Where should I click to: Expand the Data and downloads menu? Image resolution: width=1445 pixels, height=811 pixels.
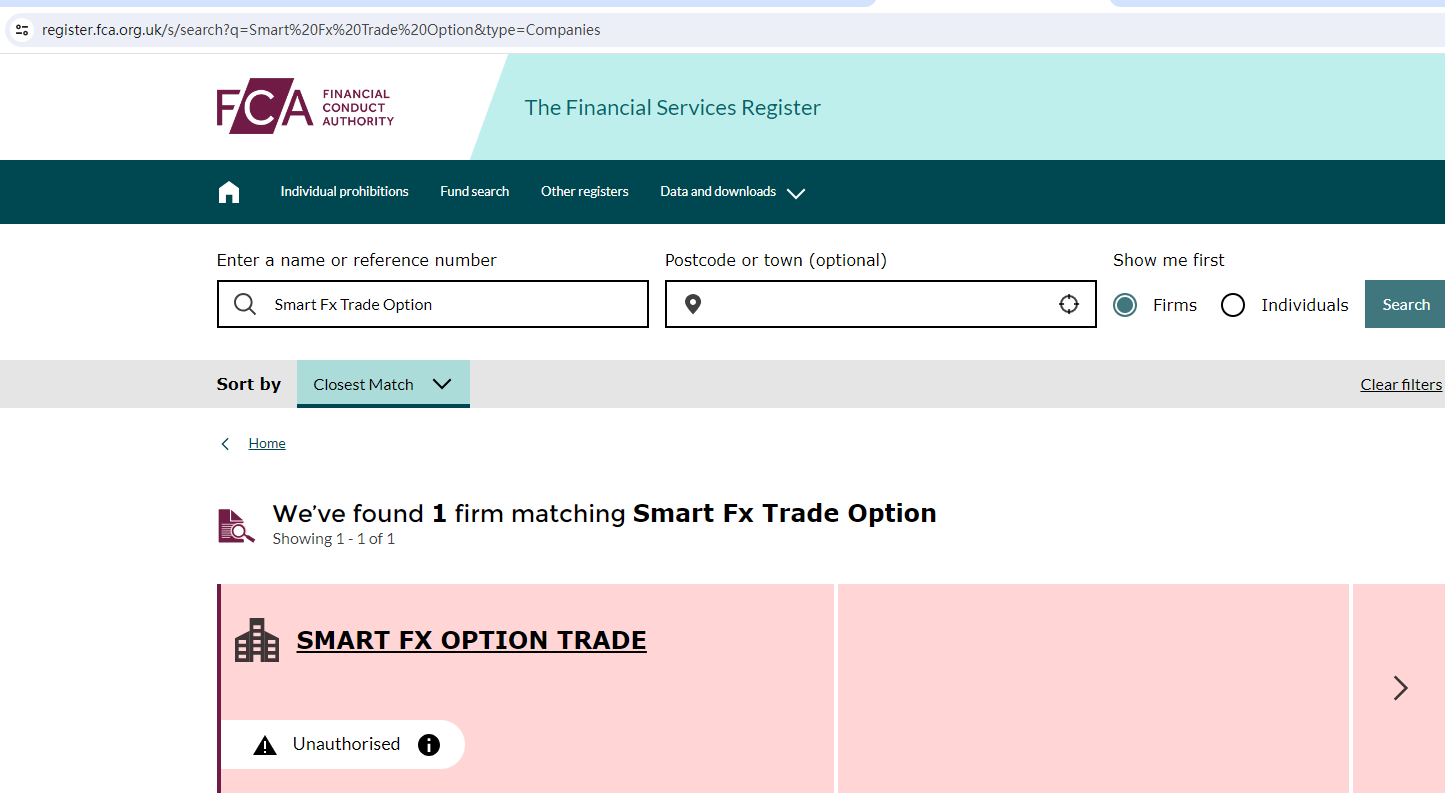[x=732, y=192]
